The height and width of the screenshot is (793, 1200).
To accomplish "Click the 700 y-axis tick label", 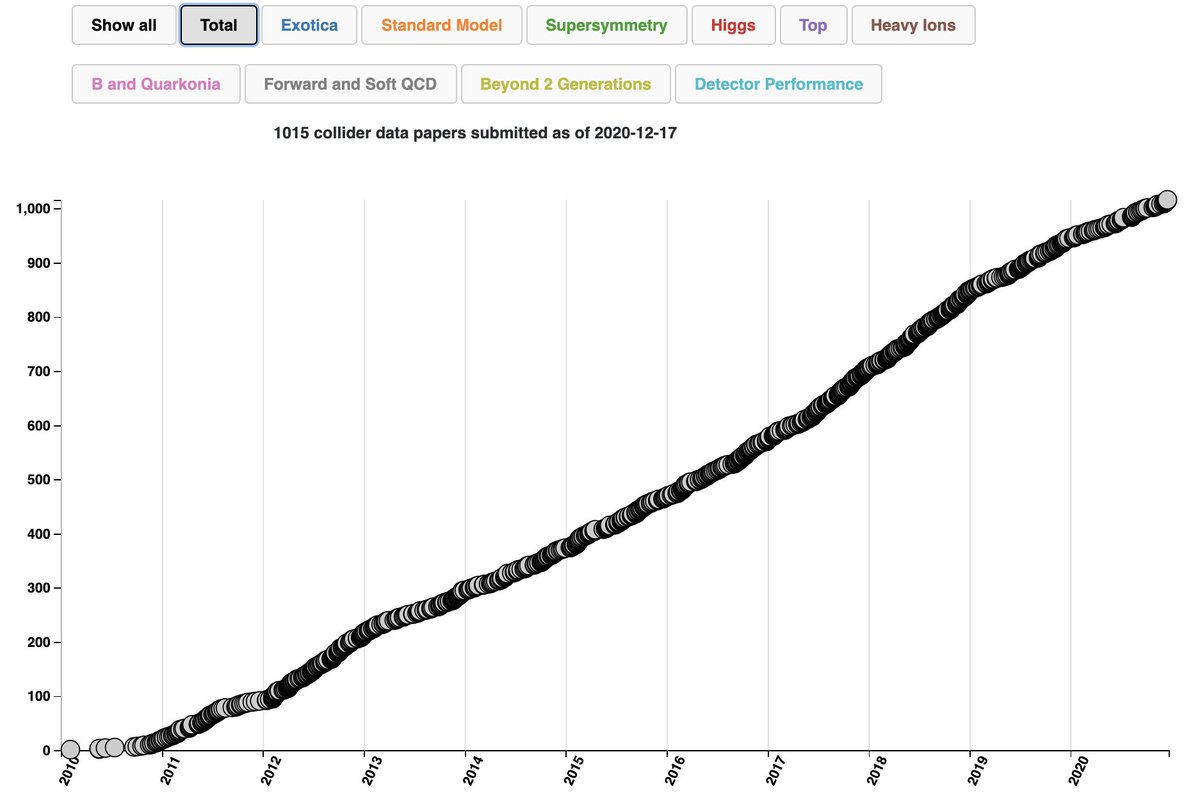I will 37,371.
